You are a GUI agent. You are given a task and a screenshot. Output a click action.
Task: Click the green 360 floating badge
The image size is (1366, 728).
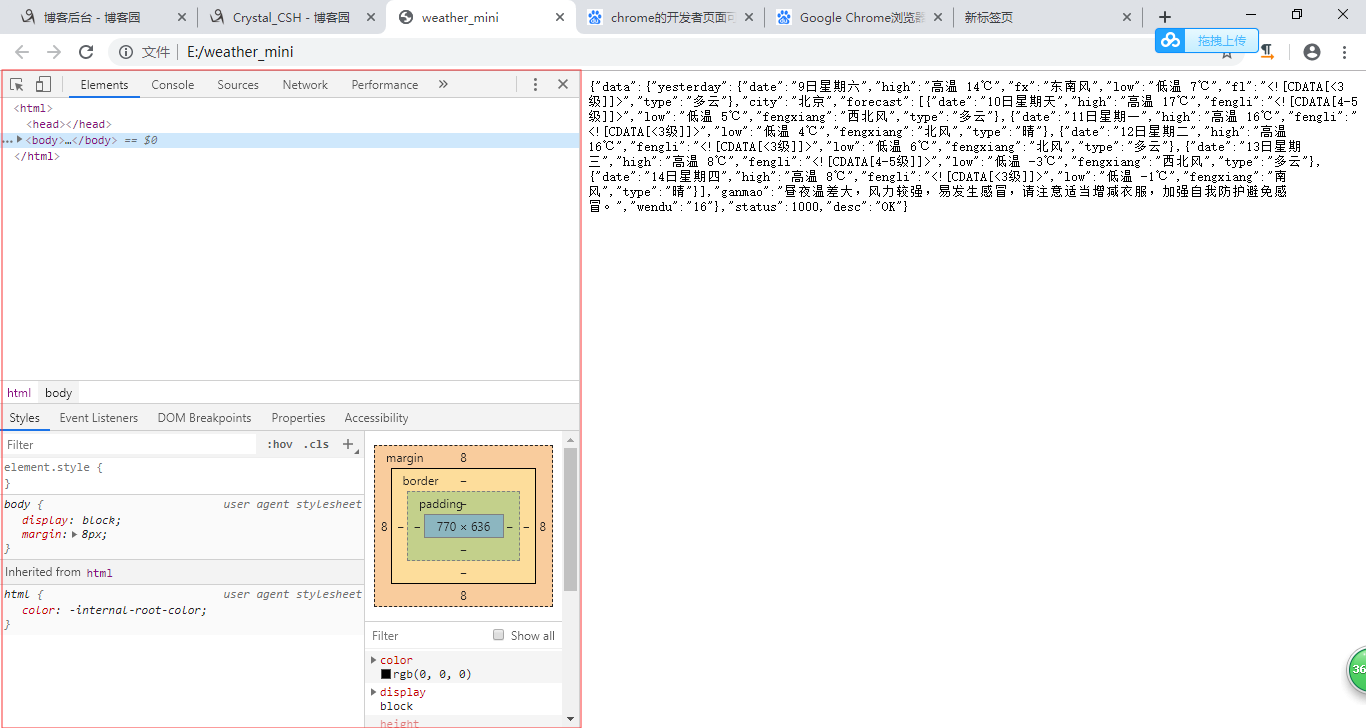(1356, 670)
